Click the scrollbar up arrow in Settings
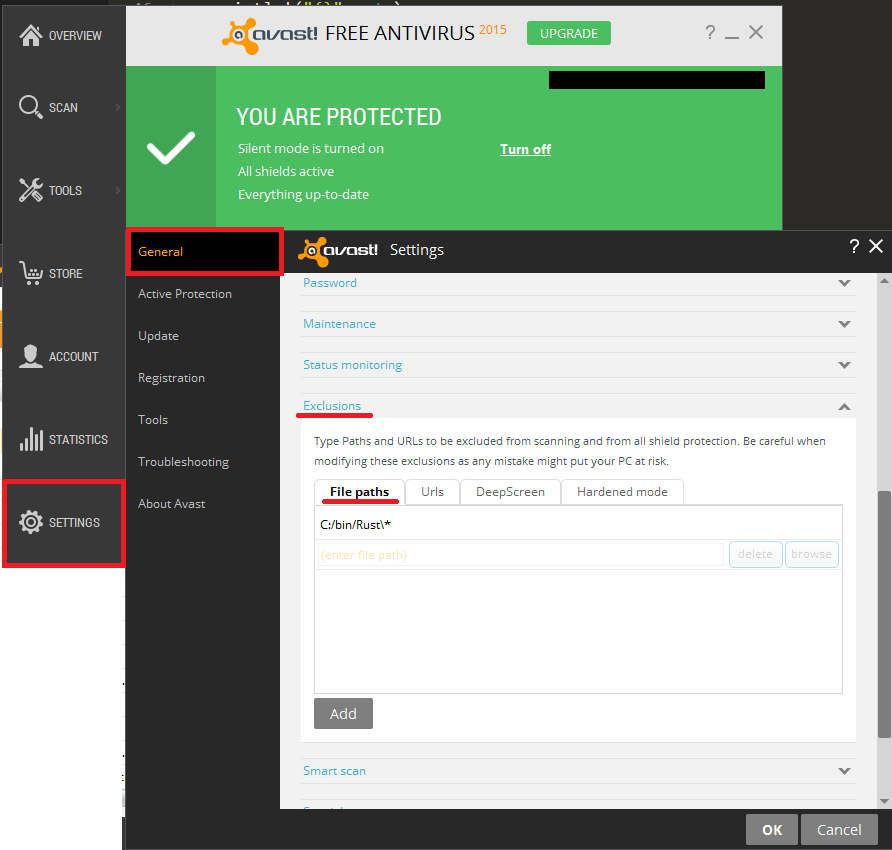This screenshot has width=892, height=850. (884, 280)
